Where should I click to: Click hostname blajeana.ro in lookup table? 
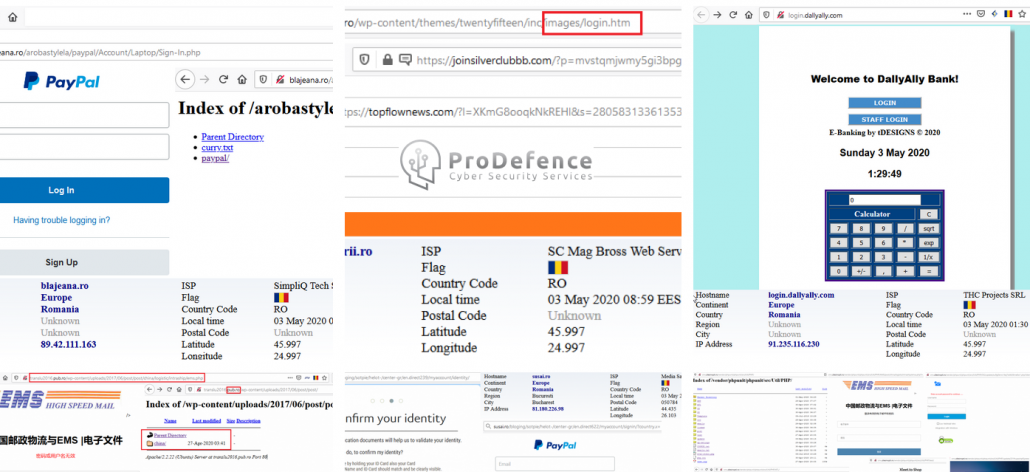[64, 286]
